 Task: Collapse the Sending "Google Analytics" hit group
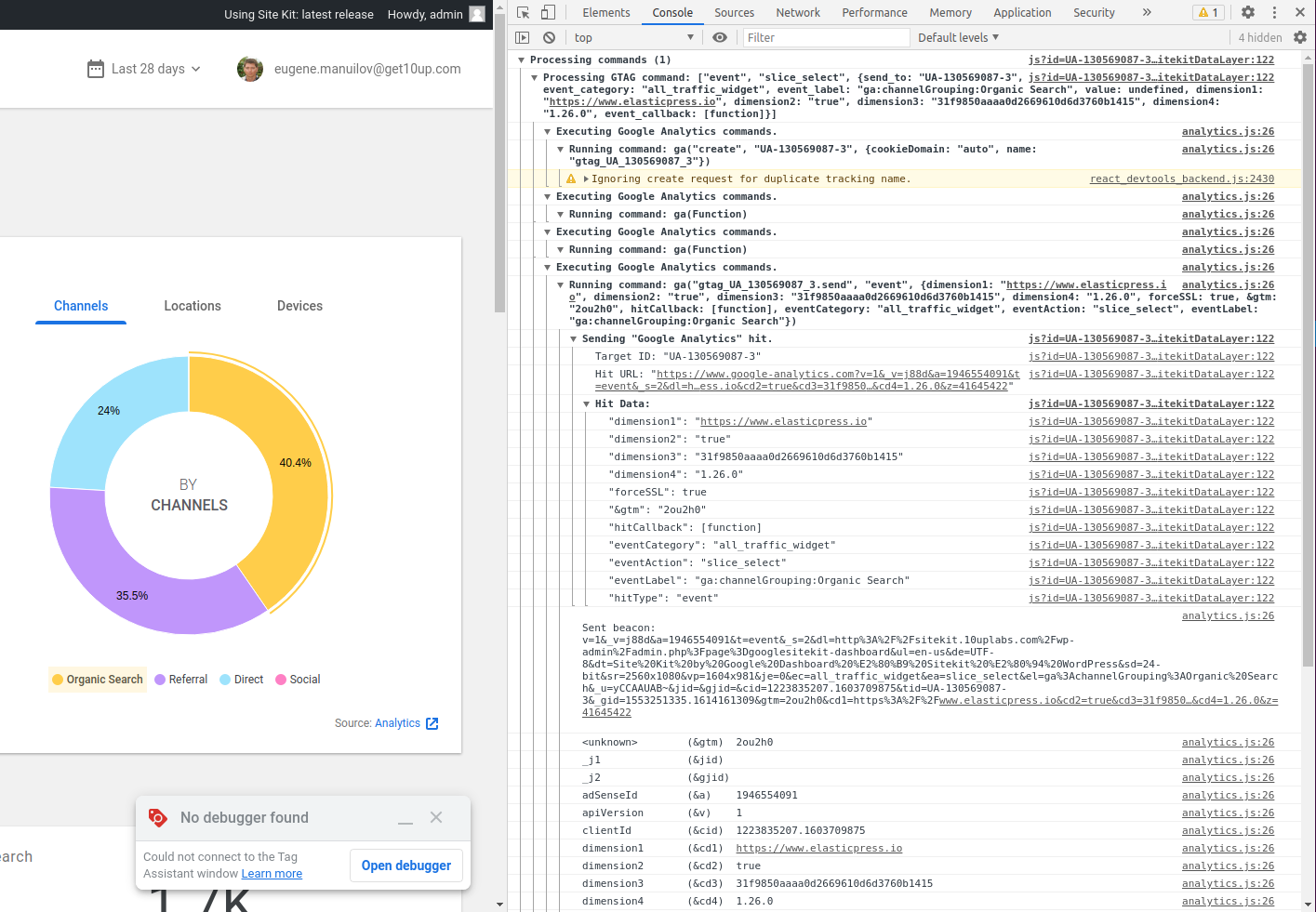[x=574, y=339]
